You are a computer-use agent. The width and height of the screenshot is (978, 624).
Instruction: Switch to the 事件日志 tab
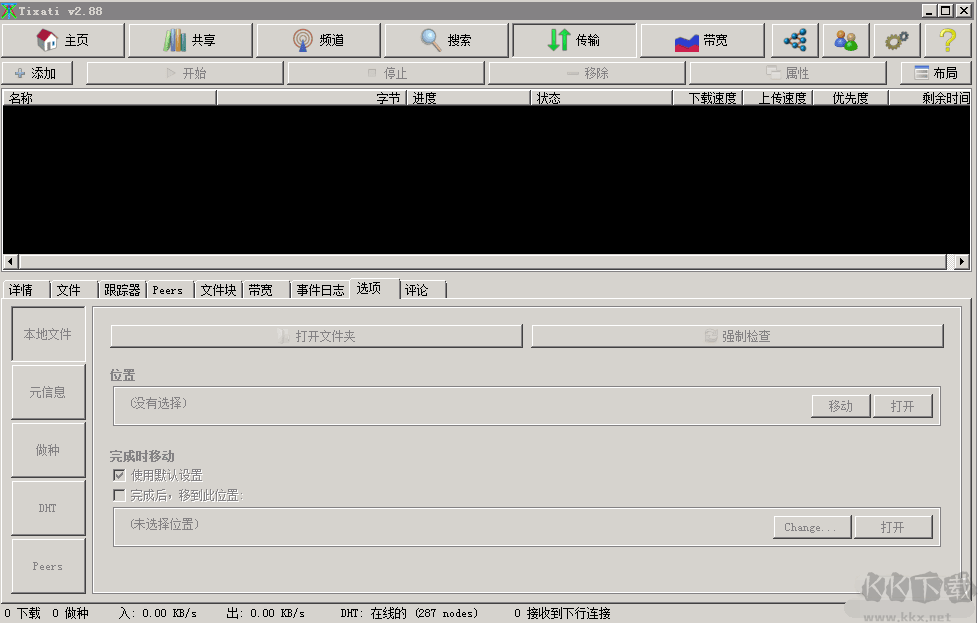pyautogui.click(x=319, y=290)
